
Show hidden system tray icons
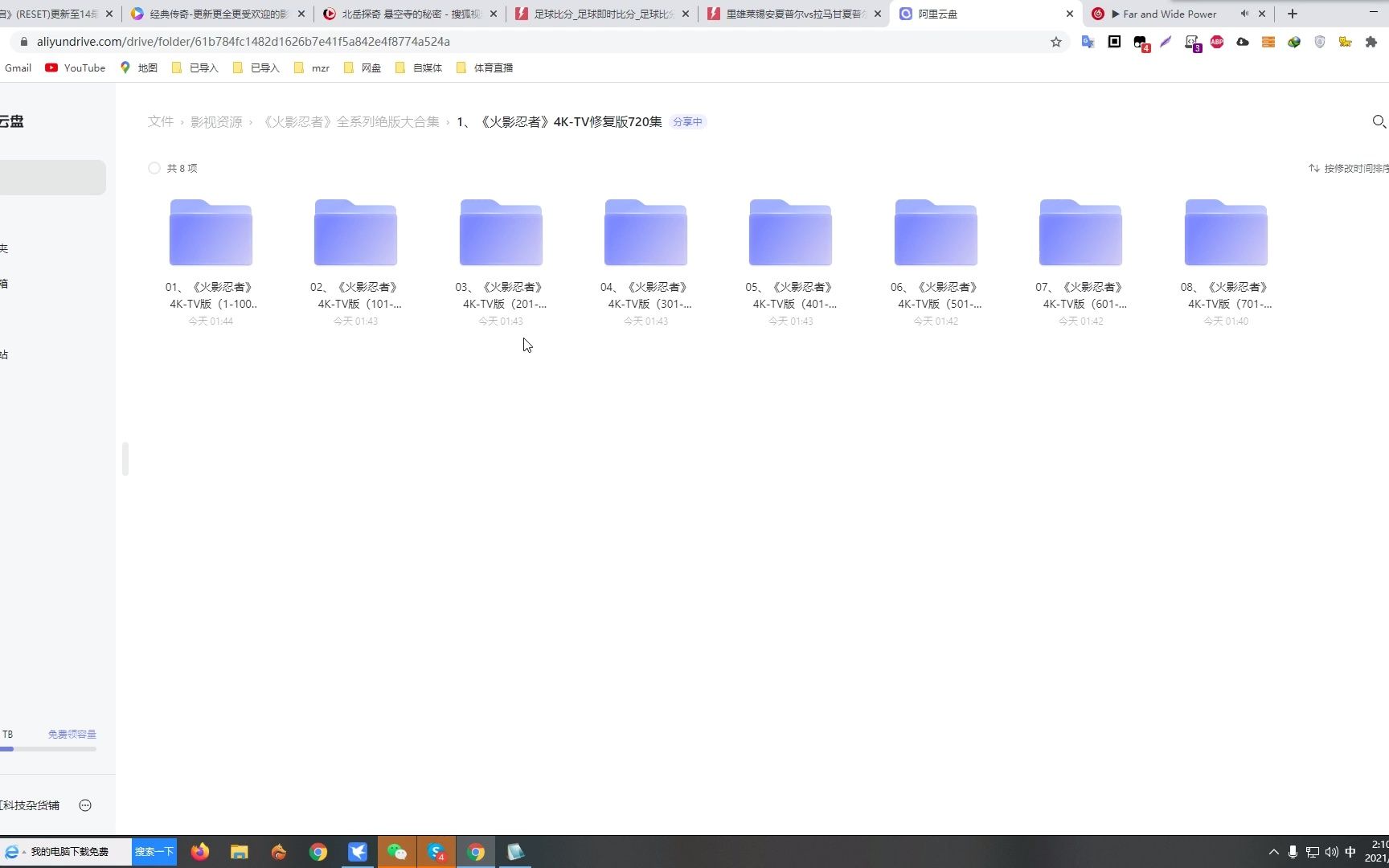click(1273, 852)
